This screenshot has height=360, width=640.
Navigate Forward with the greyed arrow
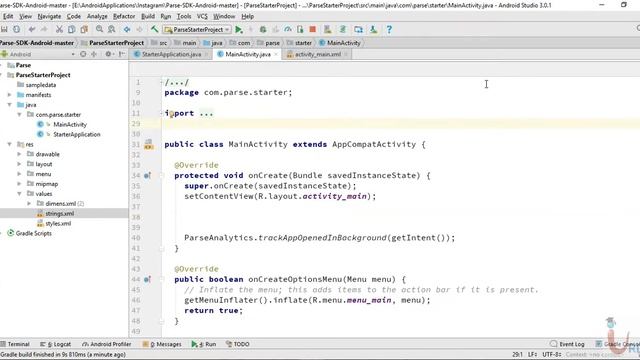[139, 29]
